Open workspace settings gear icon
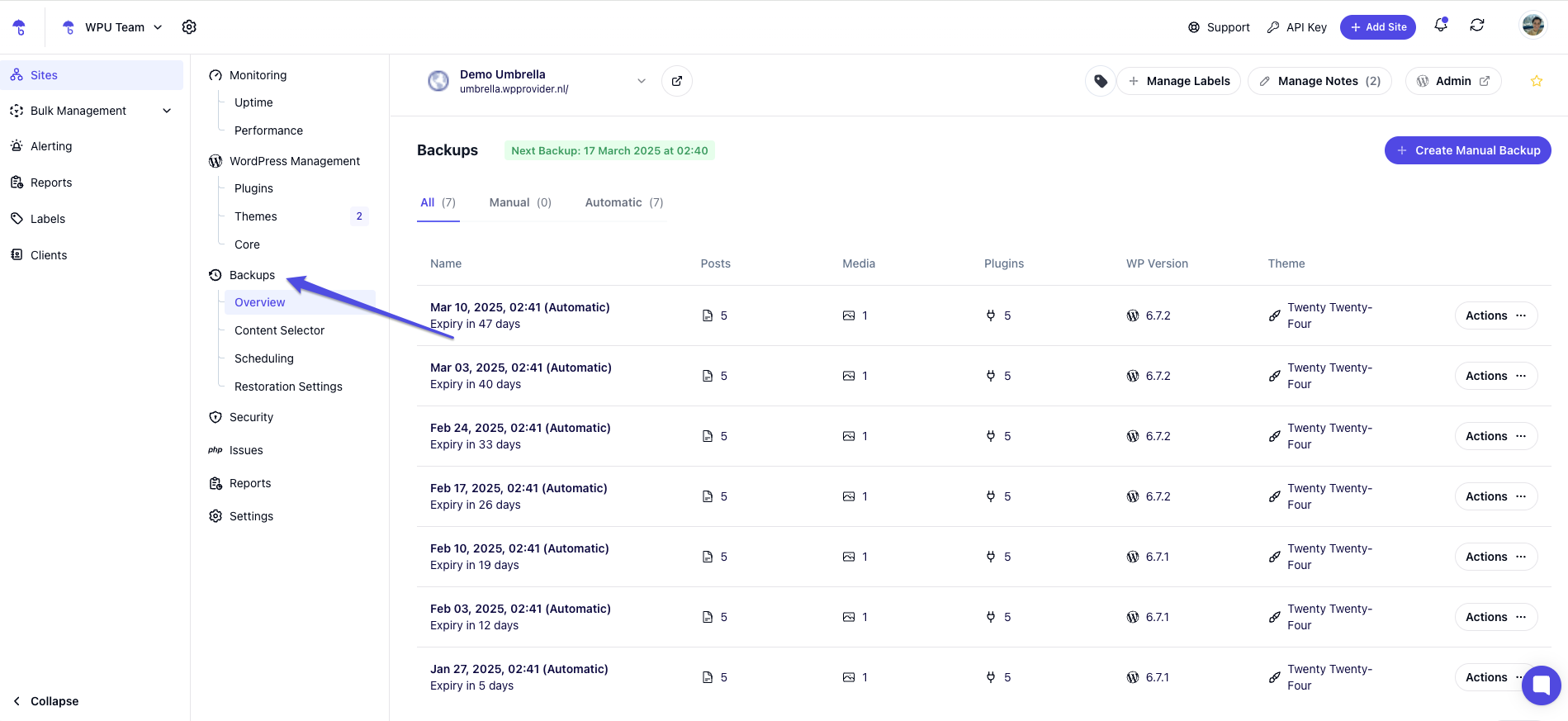The width and height of the screenshot is (1568, 721). click(189, 27)
